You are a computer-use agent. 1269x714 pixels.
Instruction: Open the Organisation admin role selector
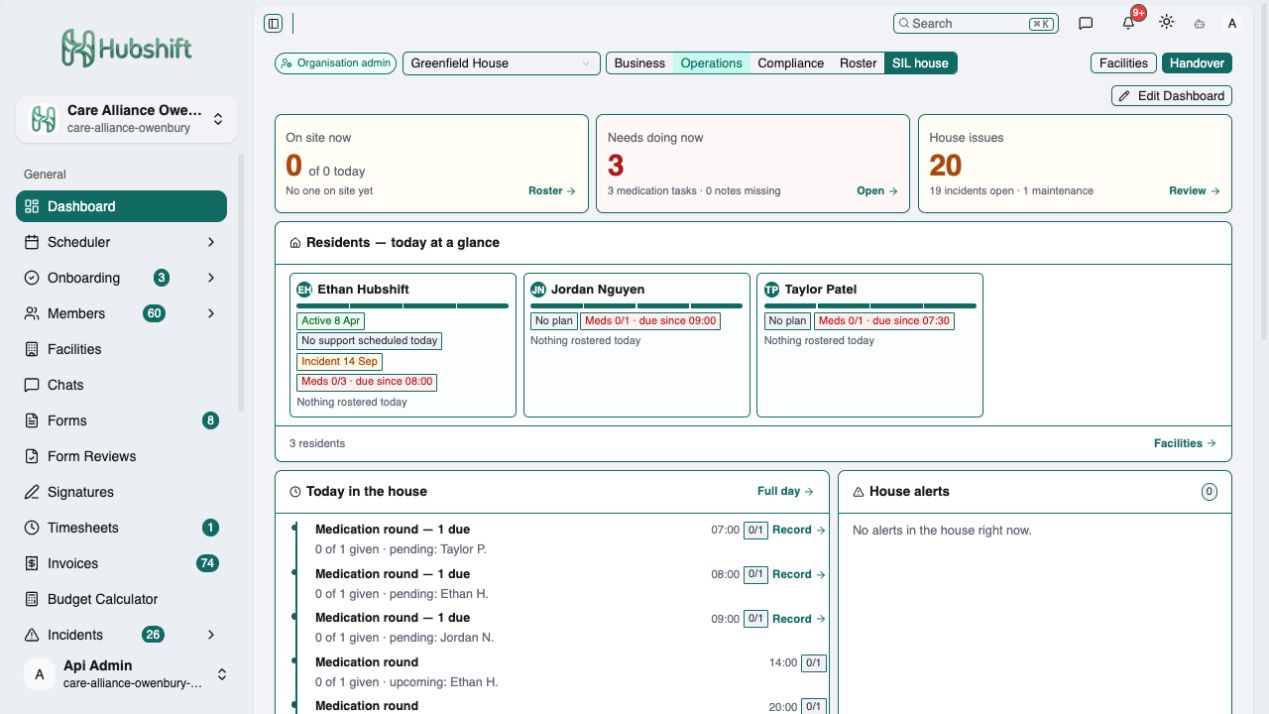click(x=336, y=63)
